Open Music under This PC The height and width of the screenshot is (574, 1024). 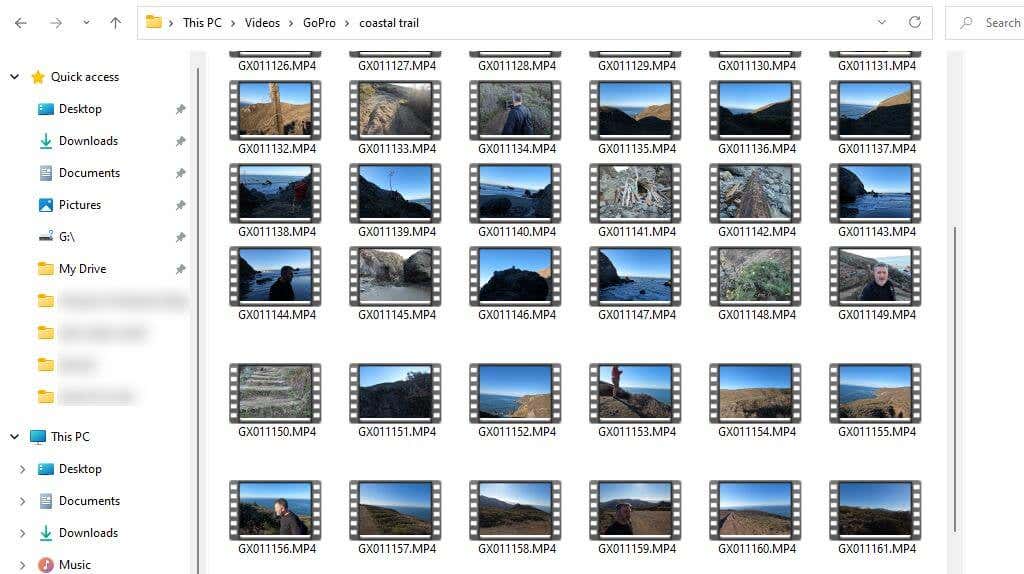click(x=74, y=564)
